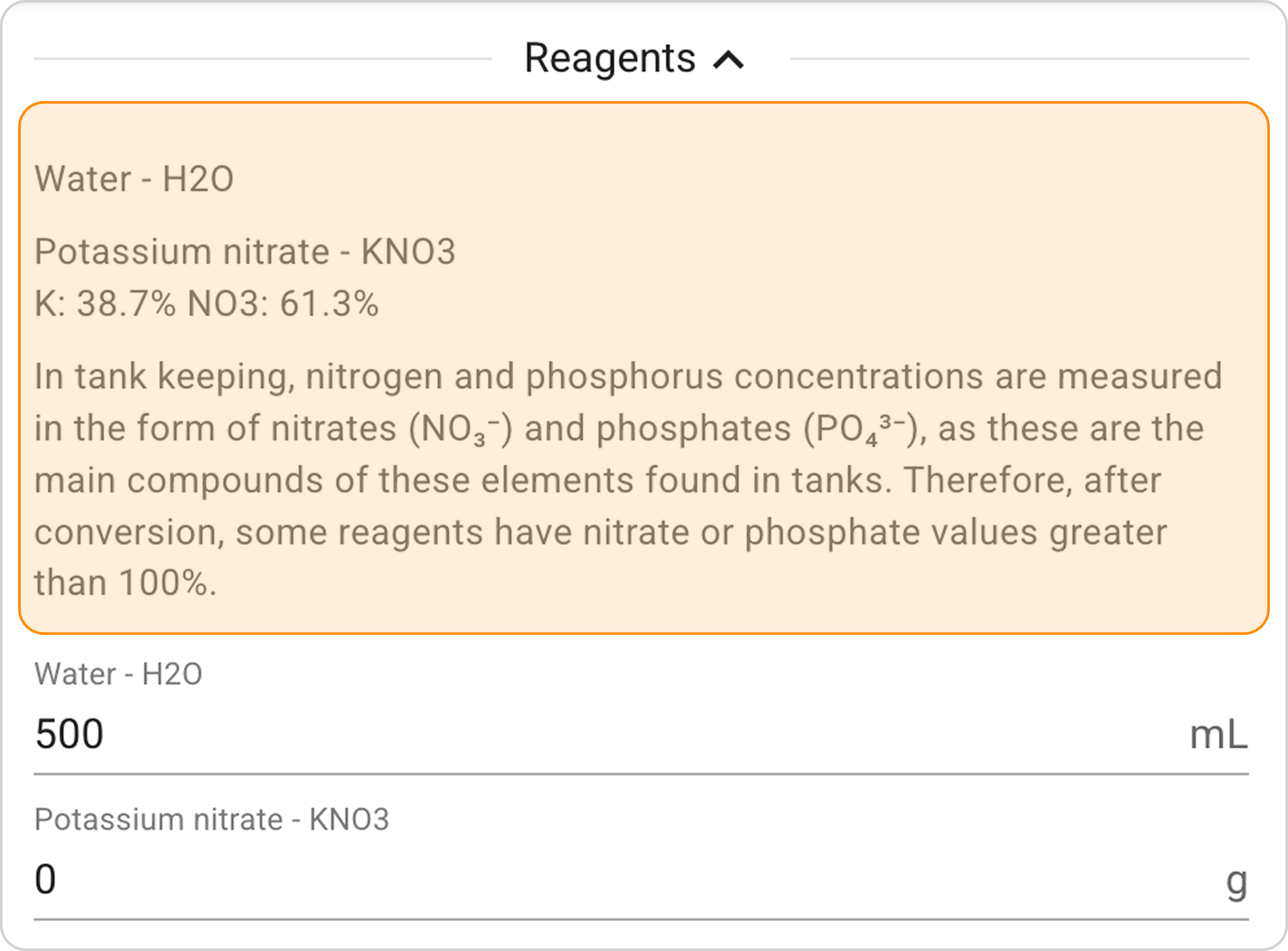Click the 0 value in the KNO3 field
This screenshot has width=1288, height=951.
(45, 880)
